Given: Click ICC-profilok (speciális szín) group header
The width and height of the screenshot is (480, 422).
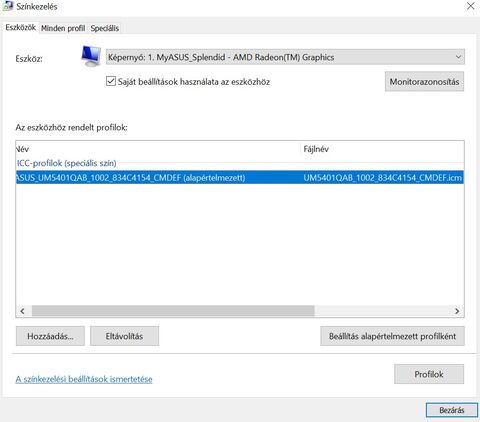Looking at the screenshot, I should click(x=67, y=163).
